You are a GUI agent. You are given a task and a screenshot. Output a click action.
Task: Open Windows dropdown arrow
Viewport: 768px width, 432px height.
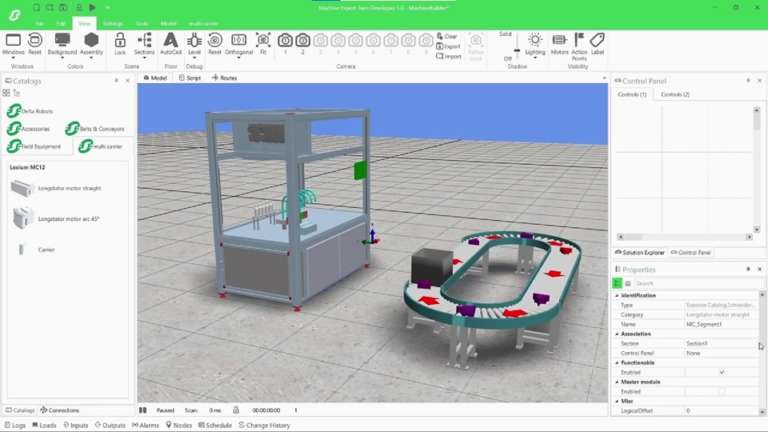(13, 58)
